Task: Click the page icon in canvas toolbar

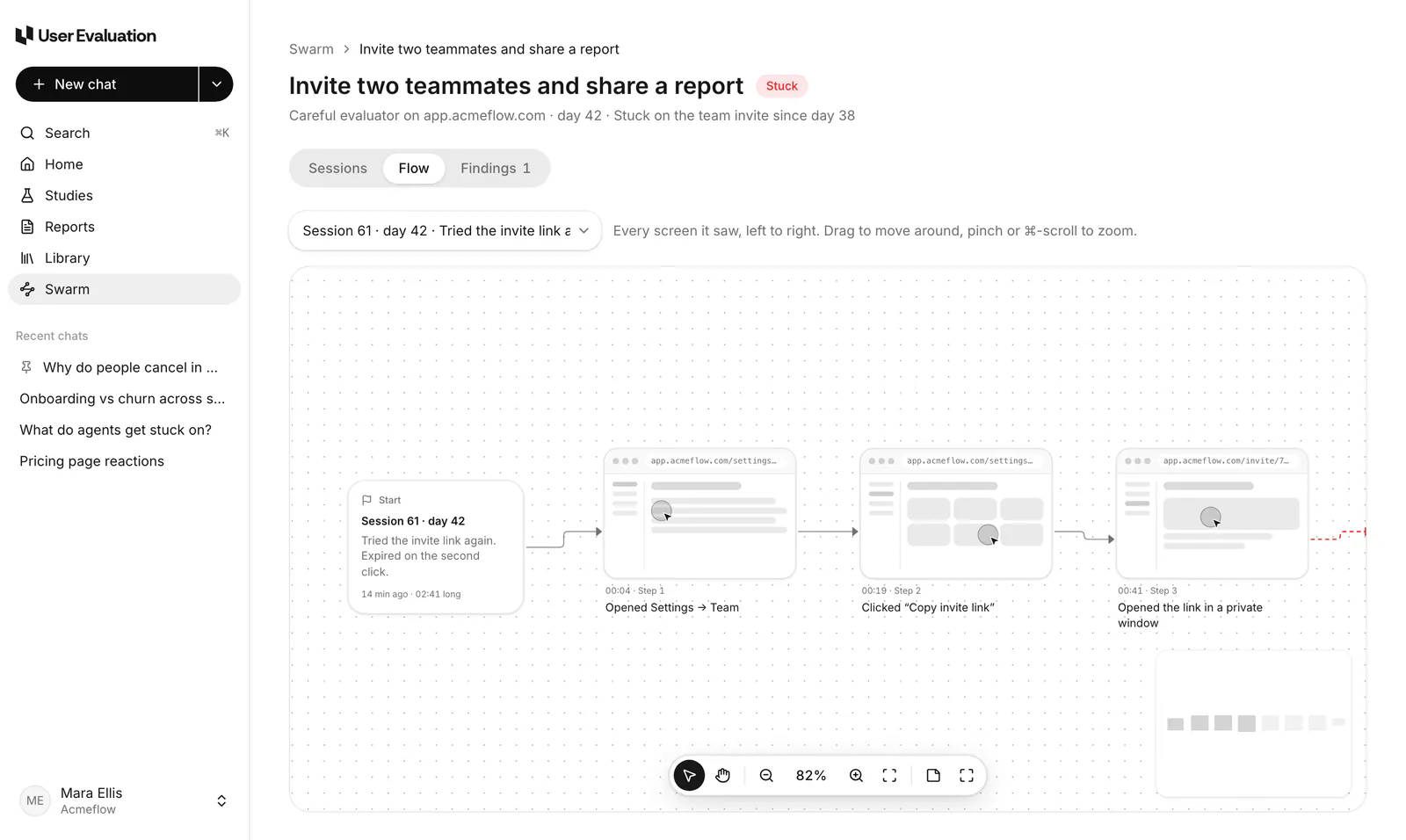Action: click(x=933, y=775)
